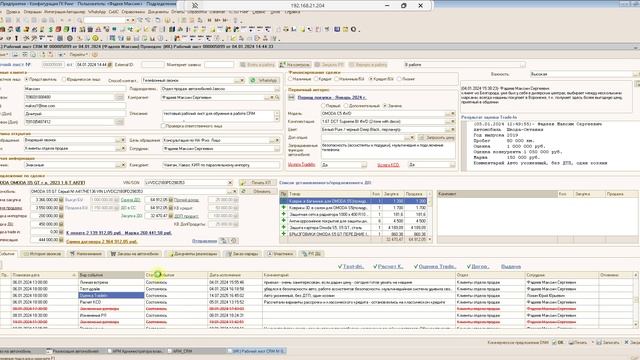
Task: Open the Участники tab
Action: 280,254
